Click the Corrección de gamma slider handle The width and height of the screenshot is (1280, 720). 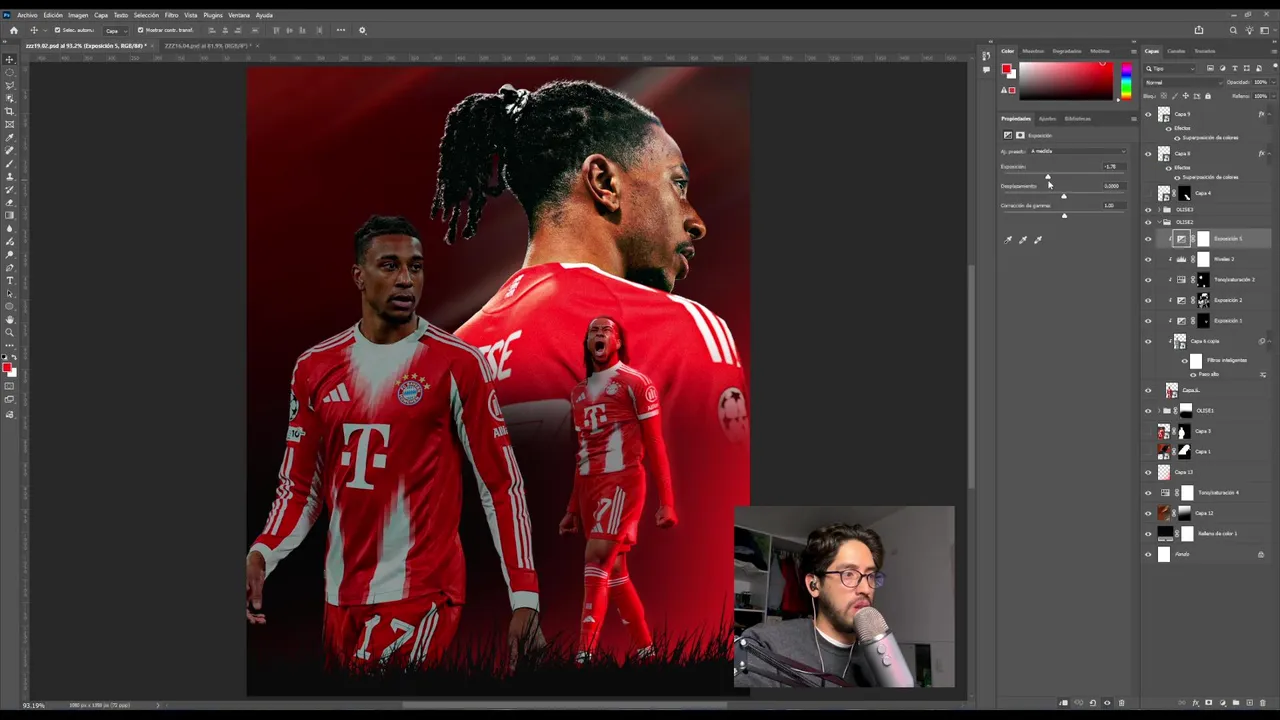pyautogui.click(x=1064, y=216)
